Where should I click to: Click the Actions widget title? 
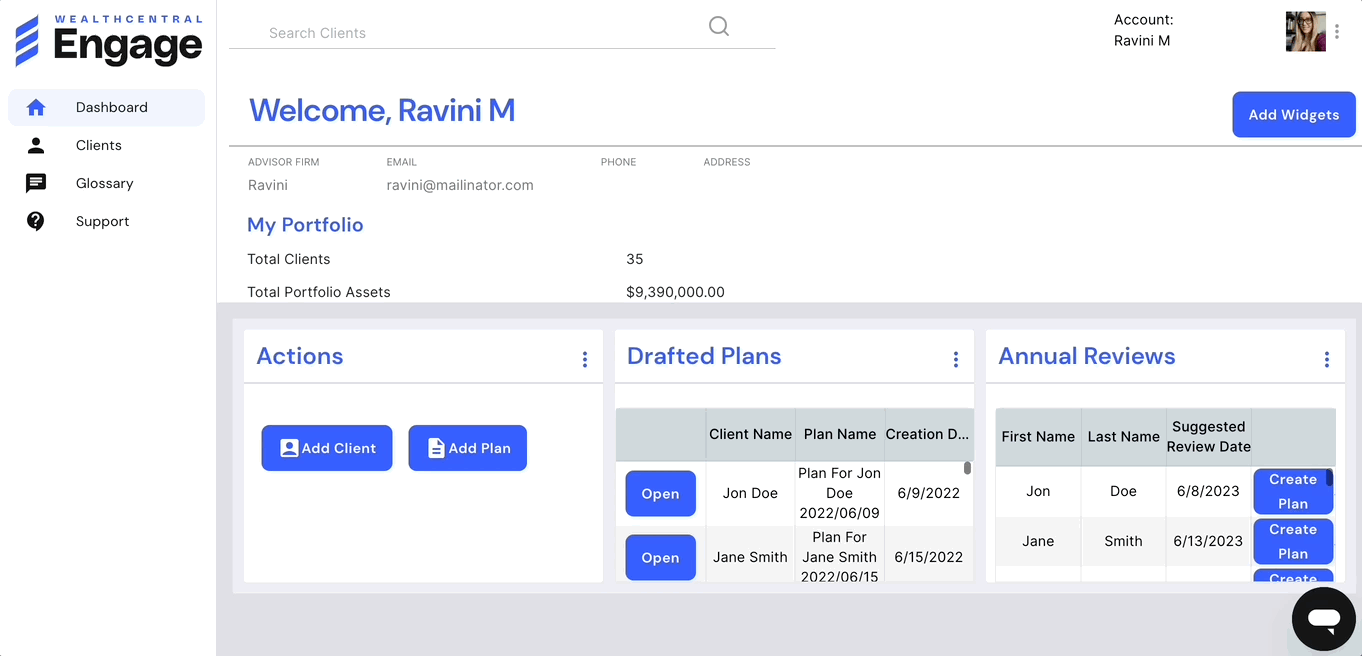(300, 356)
